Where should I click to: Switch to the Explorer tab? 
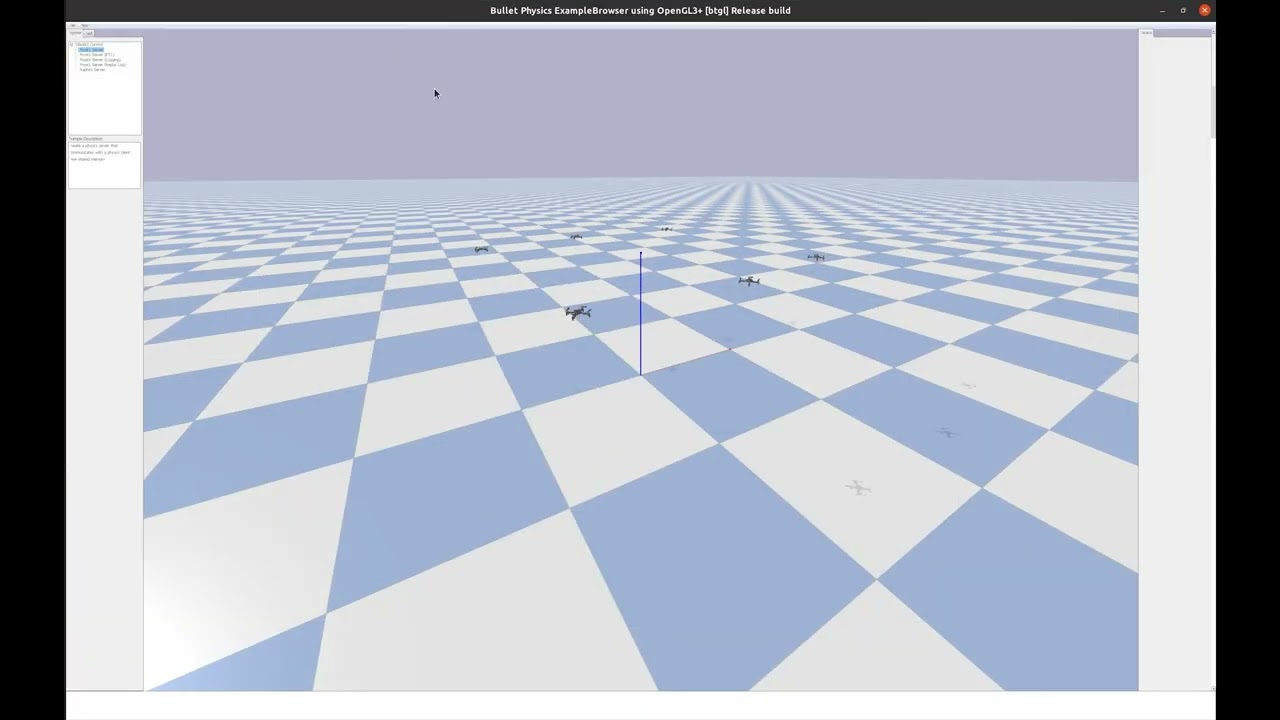click(x=75, y=33)
